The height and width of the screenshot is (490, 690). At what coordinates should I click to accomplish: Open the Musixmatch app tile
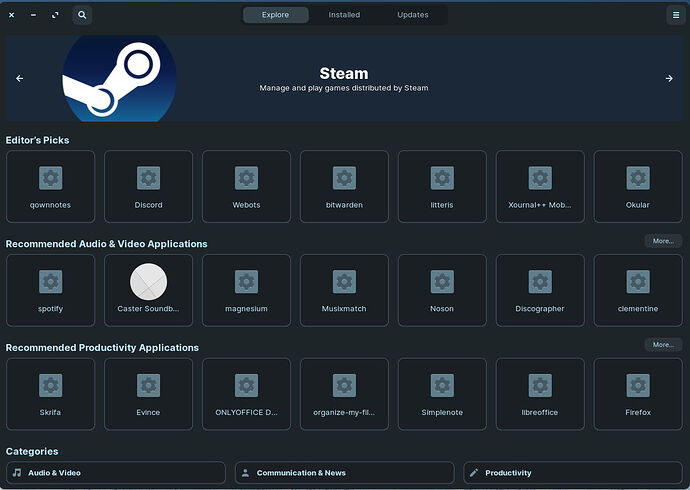(x=344, y=290)
